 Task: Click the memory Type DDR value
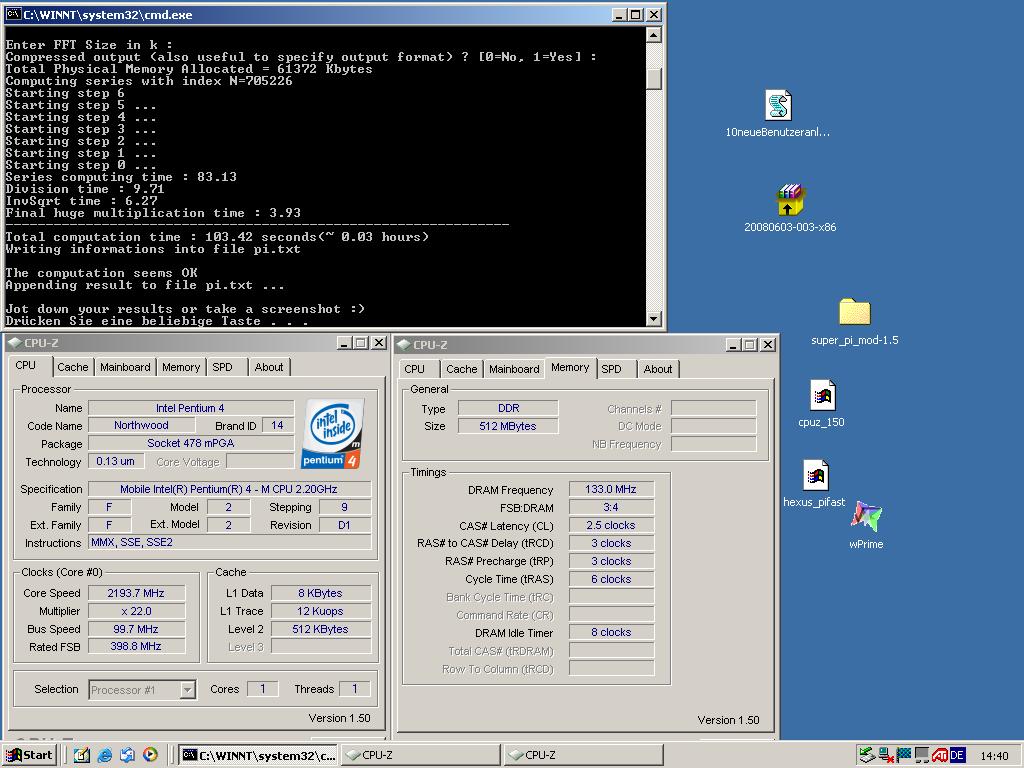coord(507,408)
